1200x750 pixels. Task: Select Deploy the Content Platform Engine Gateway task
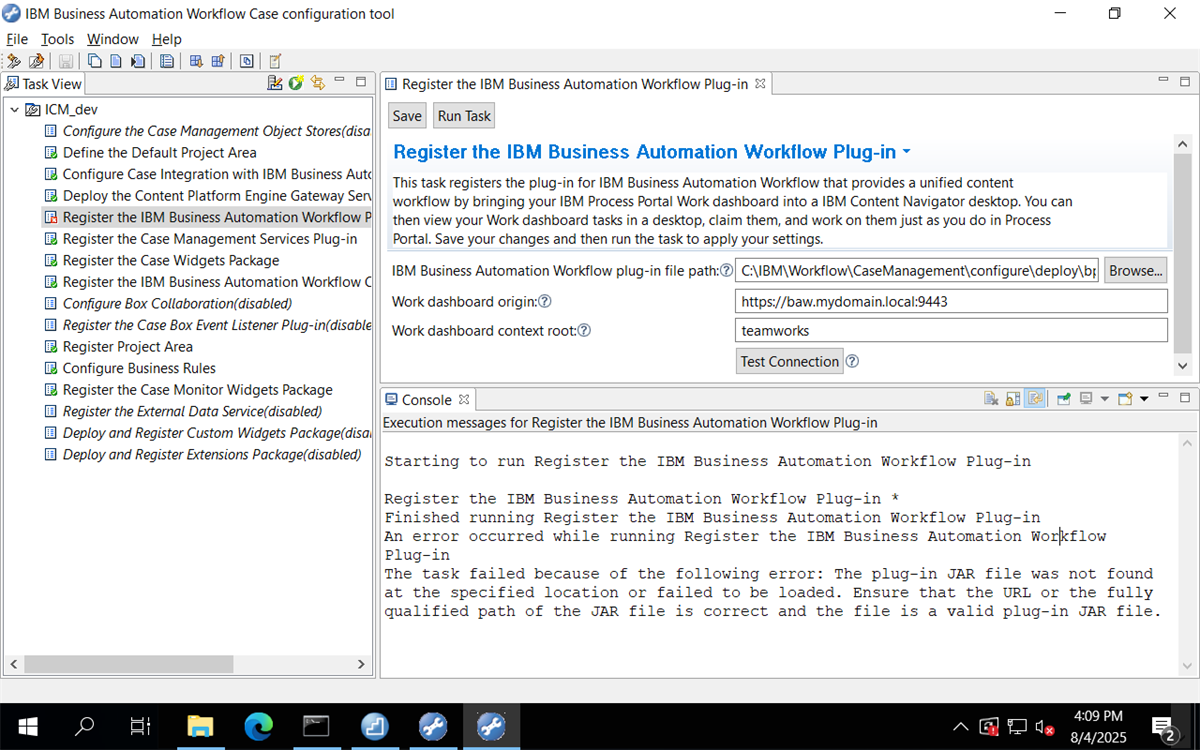coord(217,196)
